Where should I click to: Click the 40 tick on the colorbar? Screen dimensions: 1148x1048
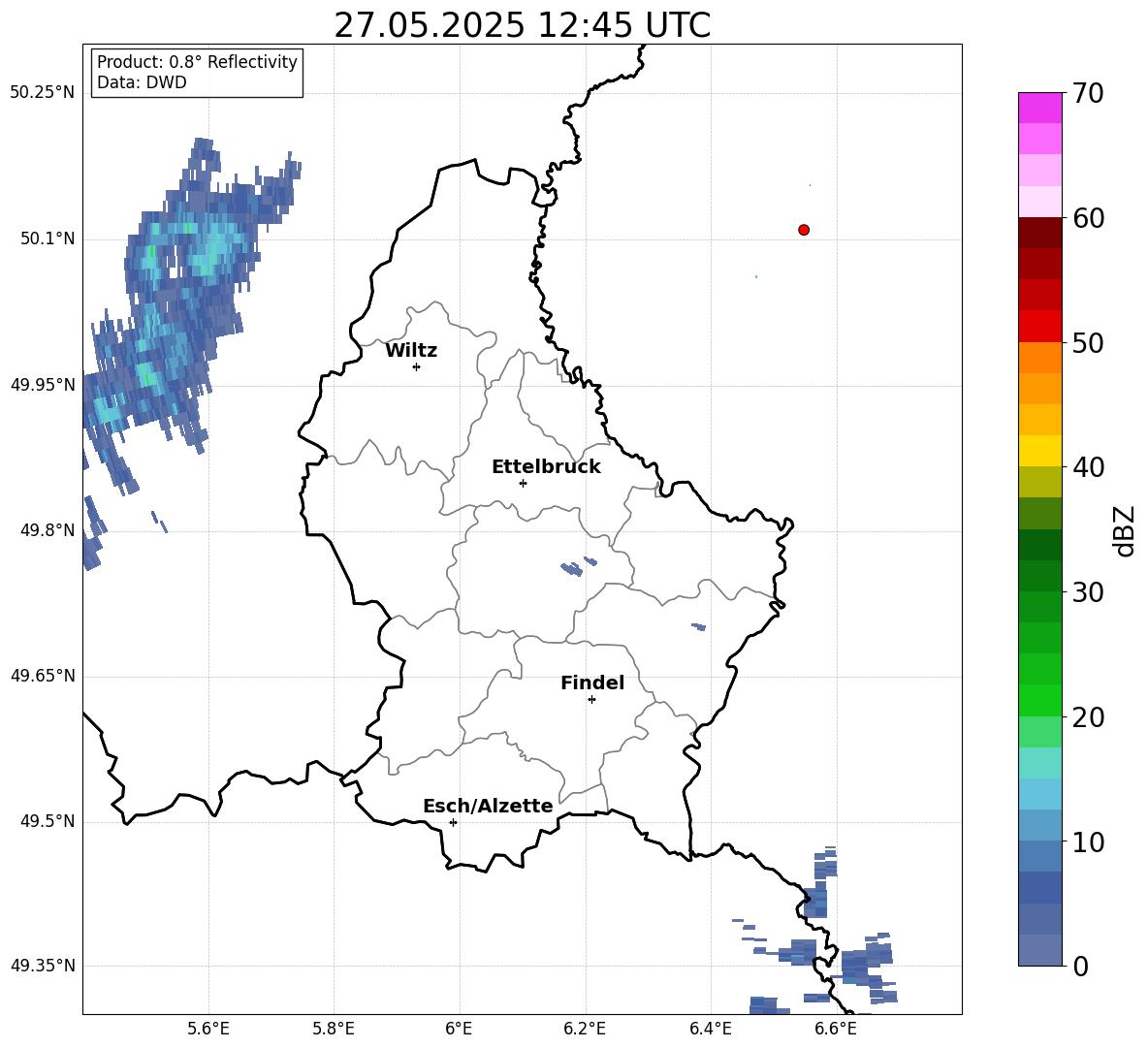click(x=1087, y=467)
